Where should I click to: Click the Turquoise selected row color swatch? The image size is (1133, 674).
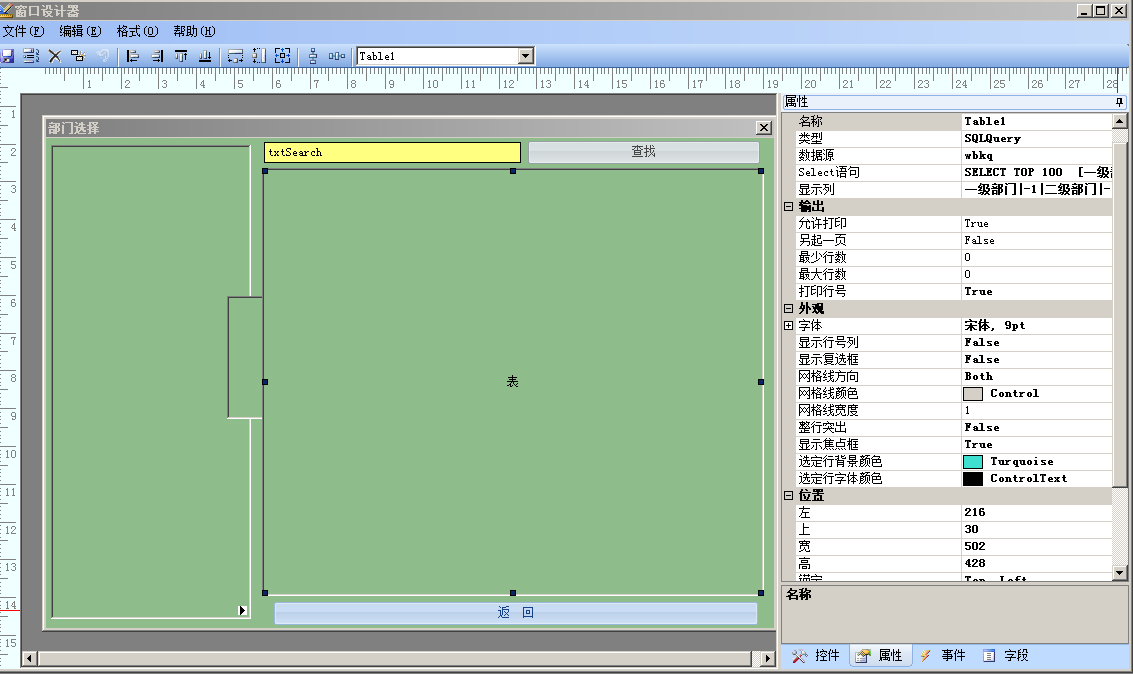click(x=973, y=462)
